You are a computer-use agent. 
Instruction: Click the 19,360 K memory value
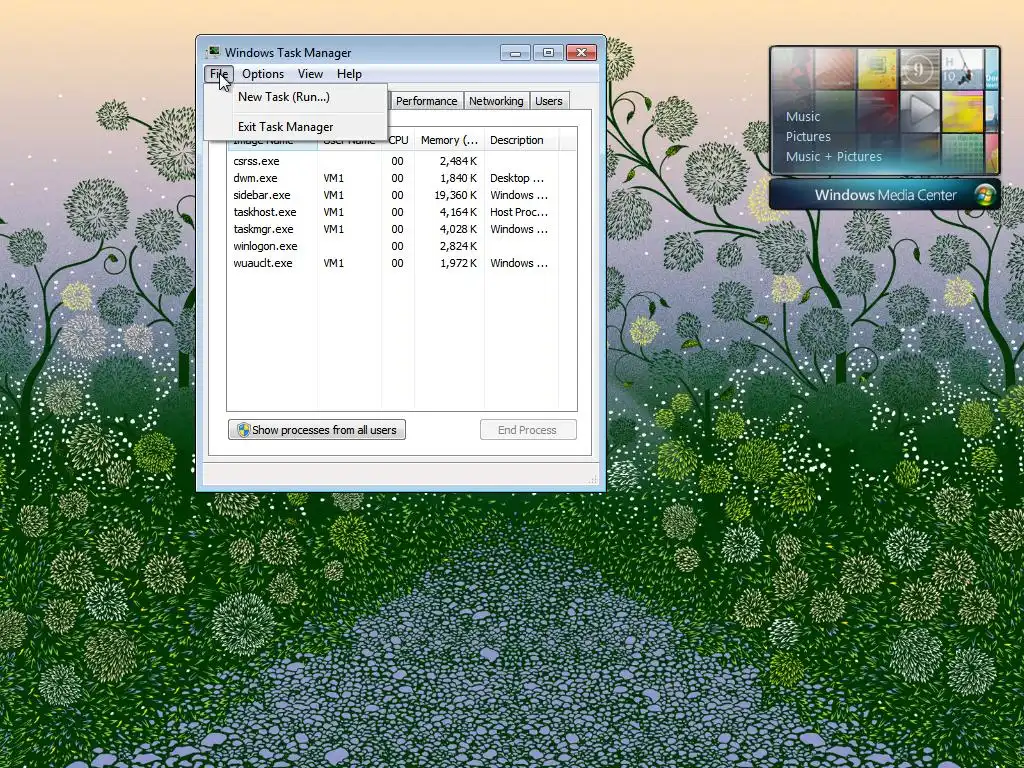pyautogui.click(x=456, y=195)
